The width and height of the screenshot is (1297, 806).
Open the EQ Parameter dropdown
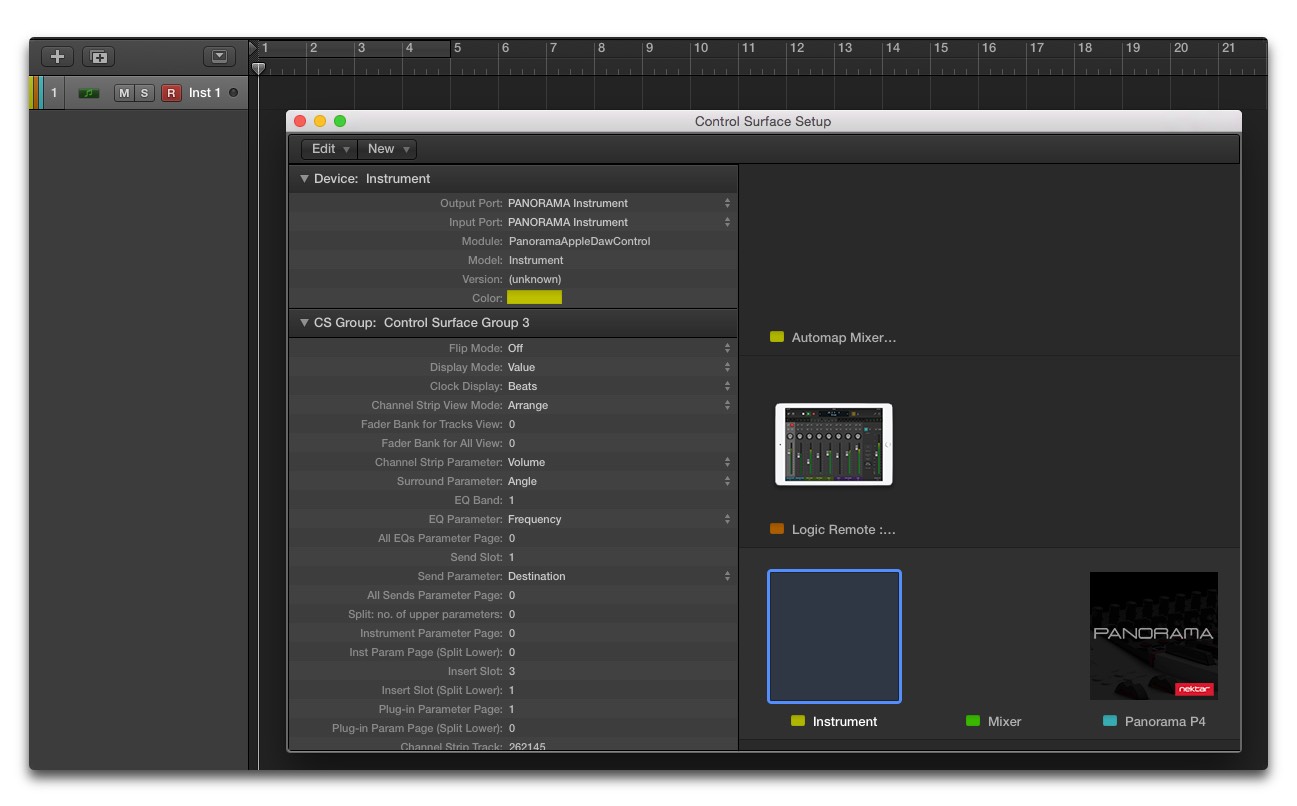(x=618, y=519)
